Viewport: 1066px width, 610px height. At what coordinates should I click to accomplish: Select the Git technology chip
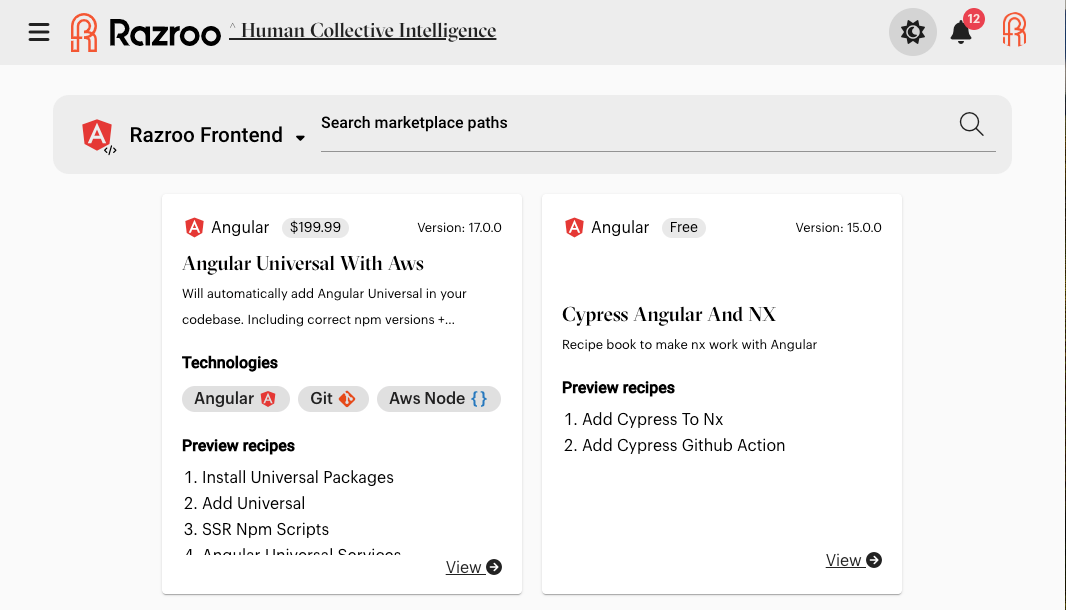(333, 399)
